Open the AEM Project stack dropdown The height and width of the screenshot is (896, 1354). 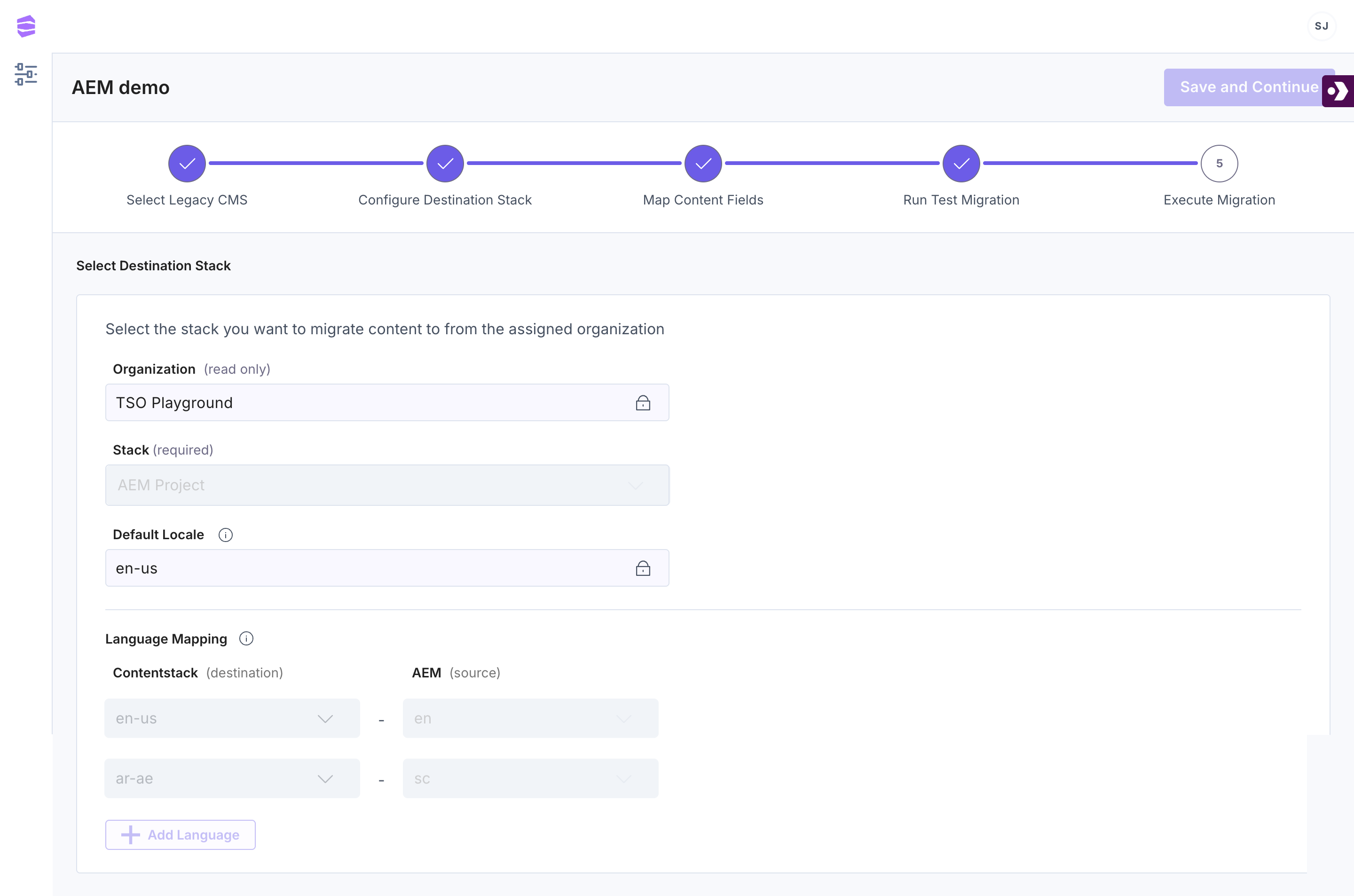(387, 485)
